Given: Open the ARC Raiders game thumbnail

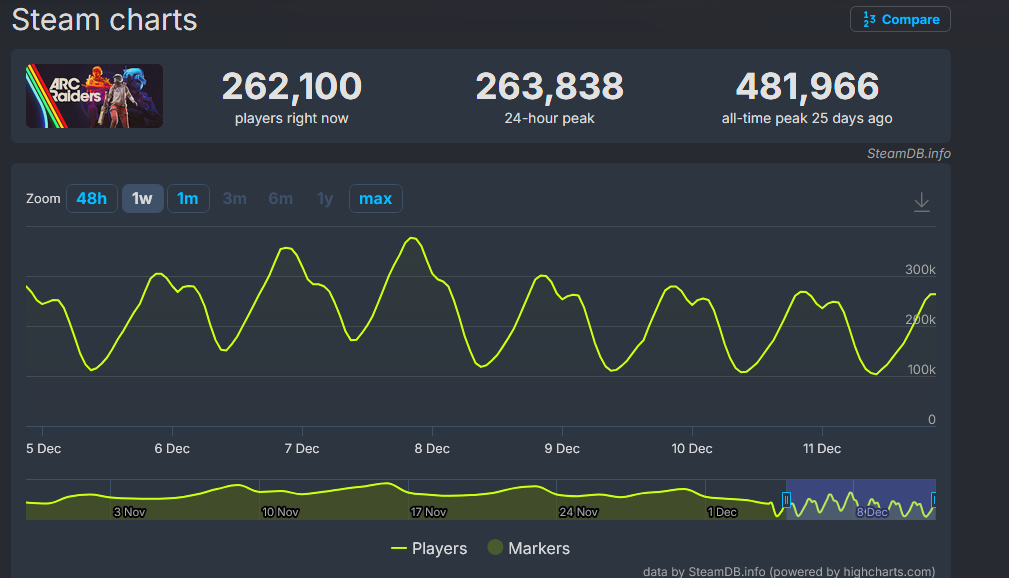Looking at the screenshot, I should 94,96.
